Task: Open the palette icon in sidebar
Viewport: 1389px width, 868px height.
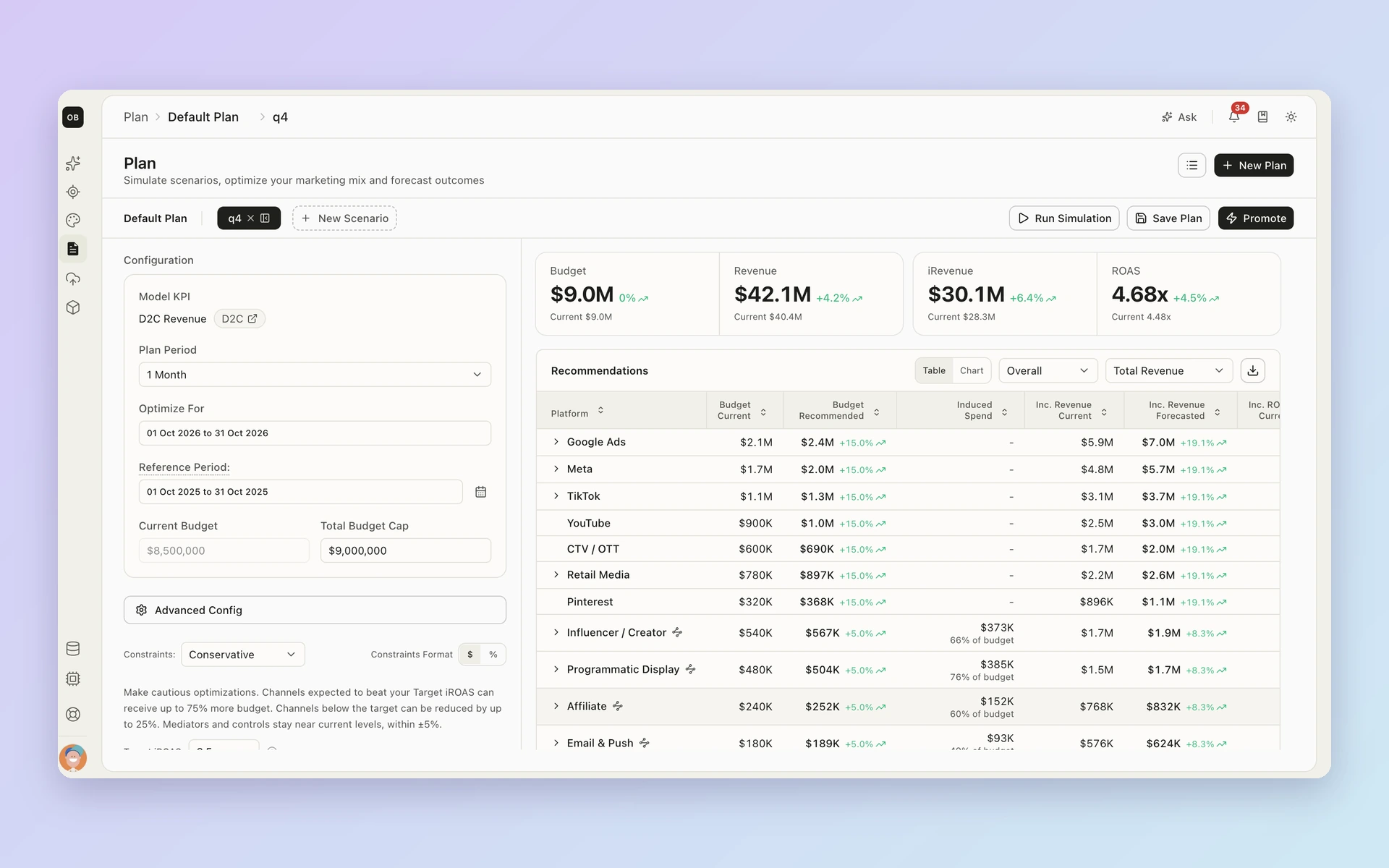Action: pyautogui.click(x=73, y=220)
